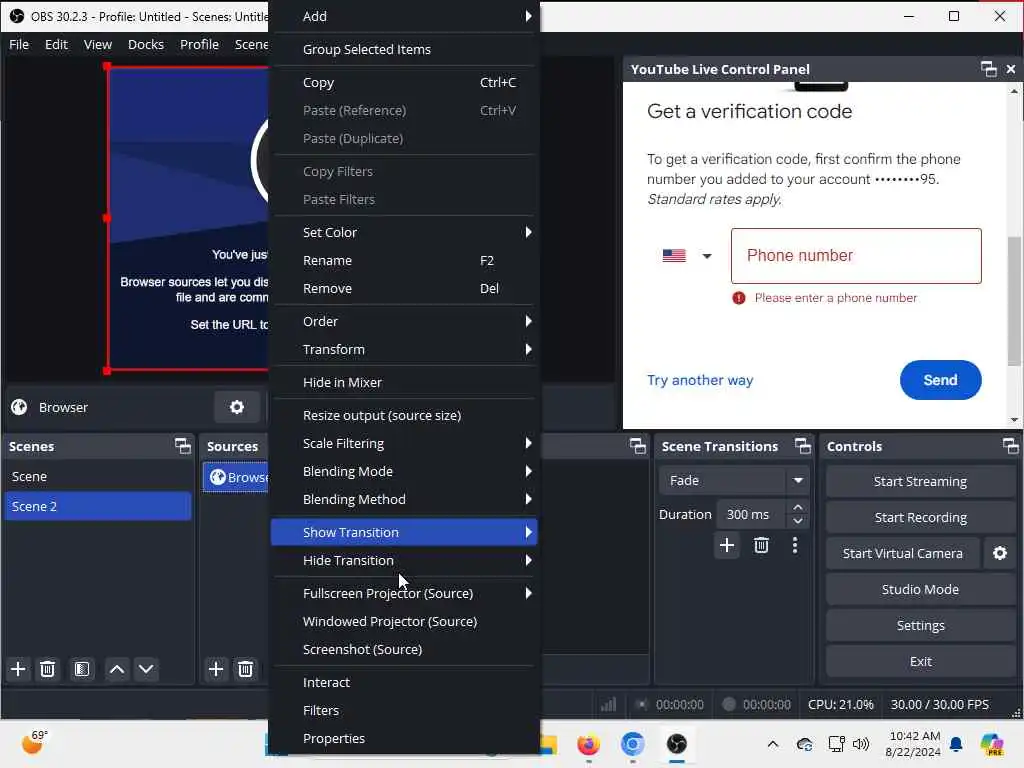Open the country code dropdown

coord(687,256)
